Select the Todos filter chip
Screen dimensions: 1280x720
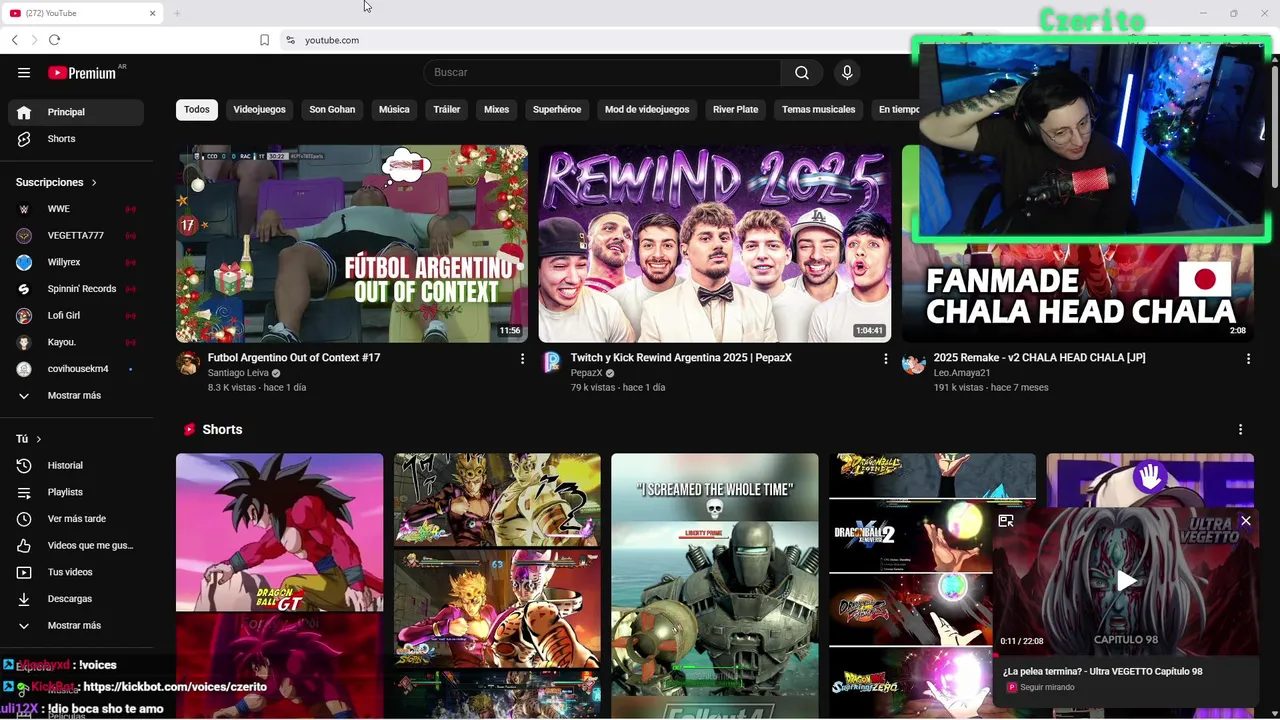tap(197, 109)
